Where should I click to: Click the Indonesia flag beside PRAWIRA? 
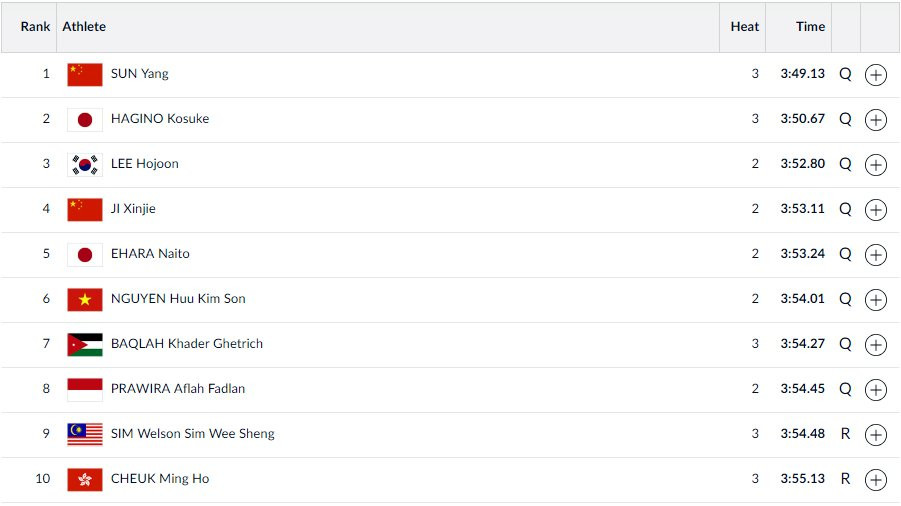pos(85,389)
